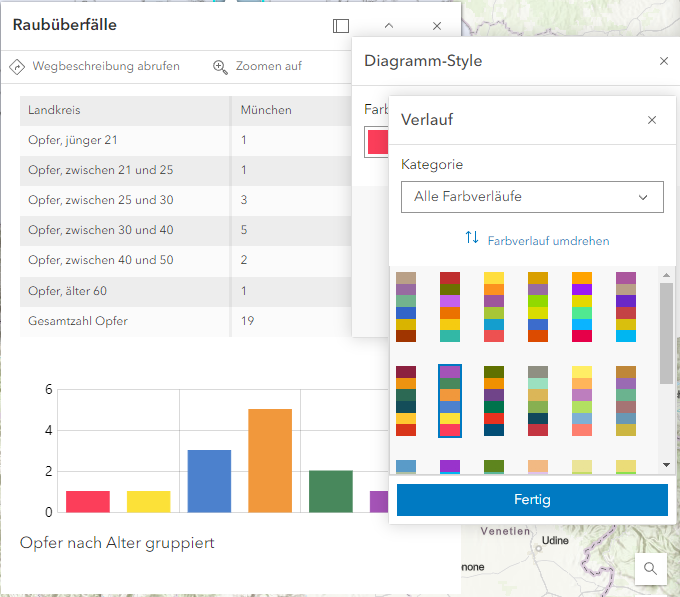Click the red color swatch in Diagramm-Style

tap(377, 142)
